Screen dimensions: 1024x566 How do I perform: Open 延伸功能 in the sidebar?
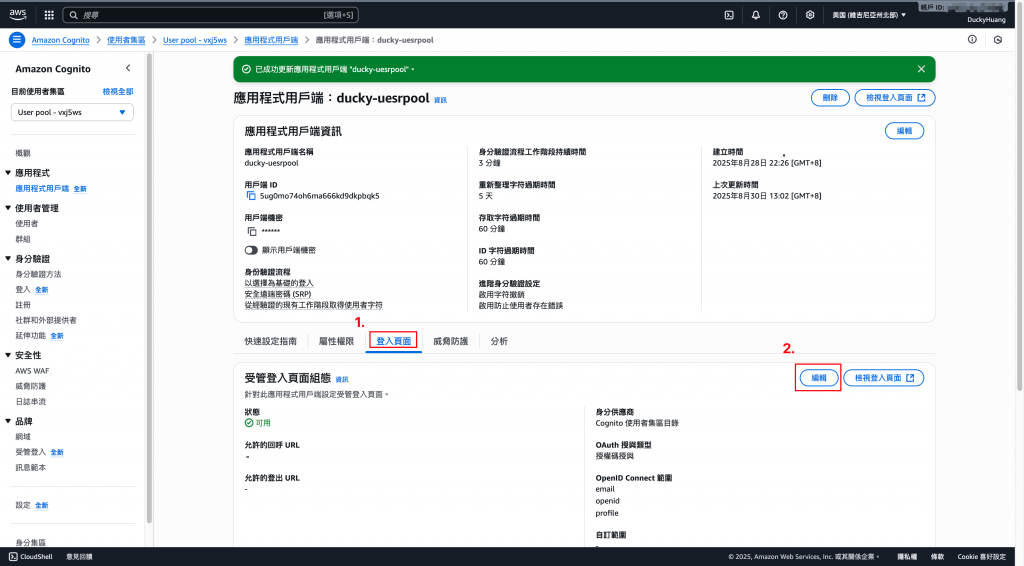(x=31, y=336)
